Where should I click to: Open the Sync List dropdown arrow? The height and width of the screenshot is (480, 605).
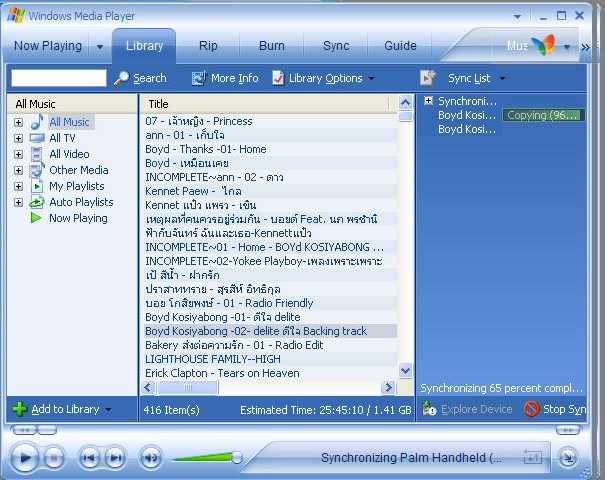tap(502, 78)
